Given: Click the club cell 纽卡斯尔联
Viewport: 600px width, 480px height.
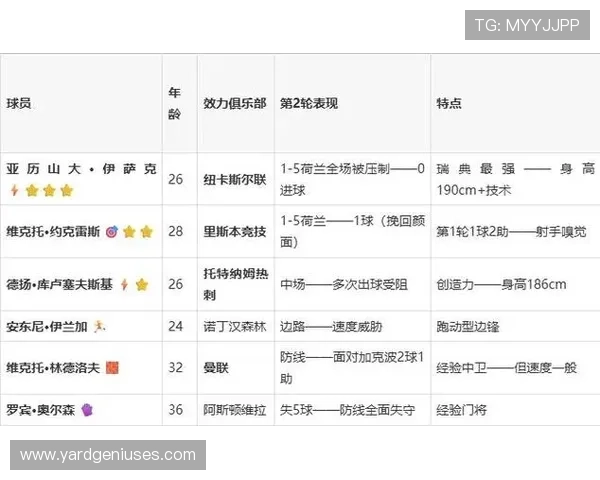Looking at the screenshot, I should click(x=235, y=180).
